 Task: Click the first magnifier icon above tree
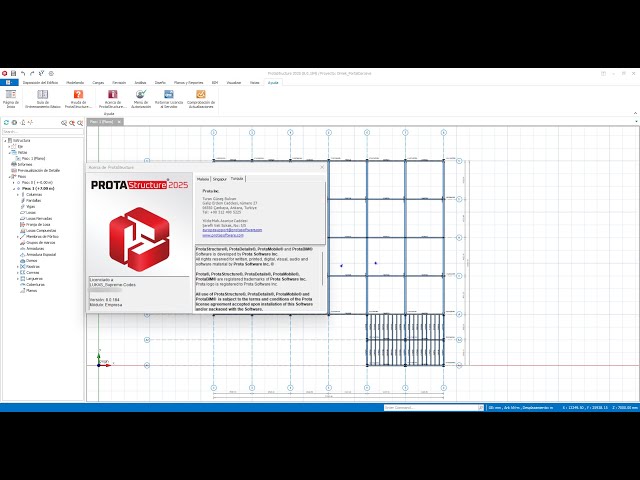tap(64, 123)
